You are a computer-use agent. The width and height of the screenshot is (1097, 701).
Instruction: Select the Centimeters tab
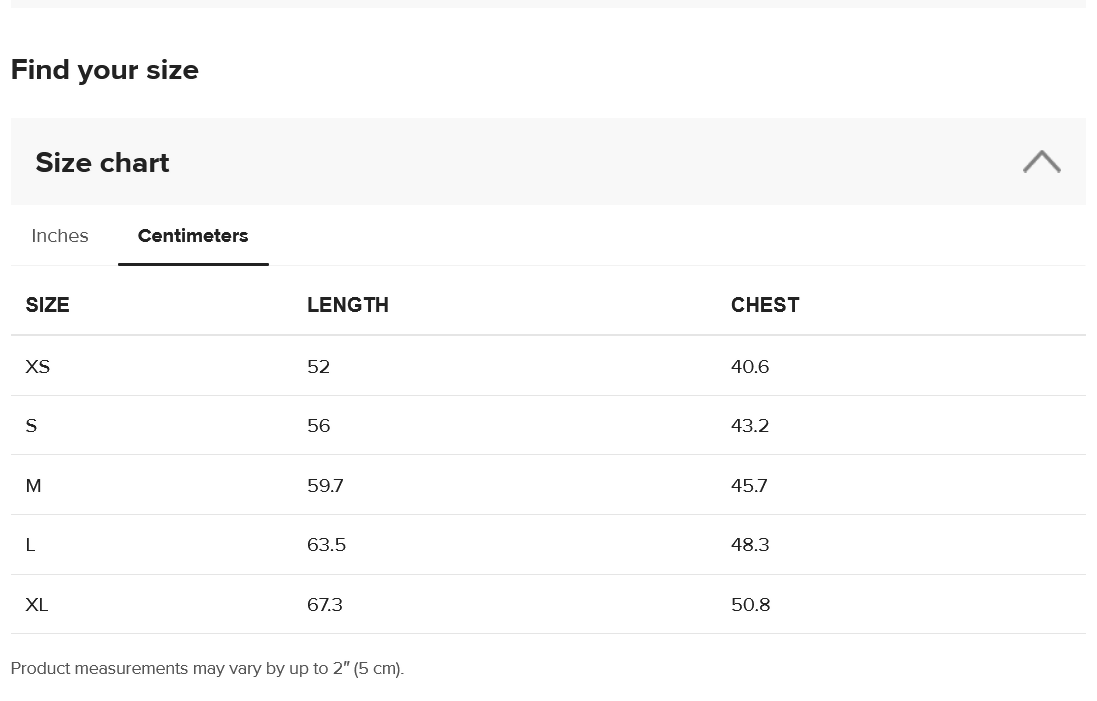point(193,236)
